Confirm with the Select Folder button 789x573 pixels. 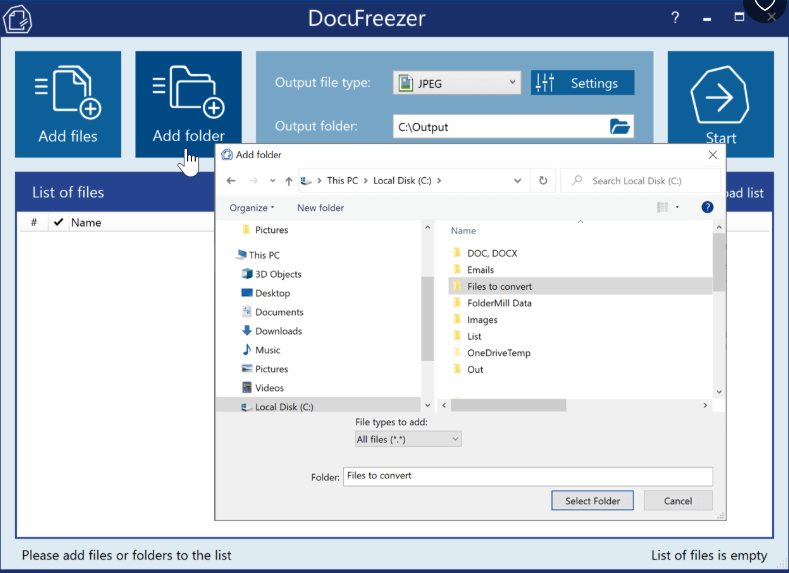(592, 501)
